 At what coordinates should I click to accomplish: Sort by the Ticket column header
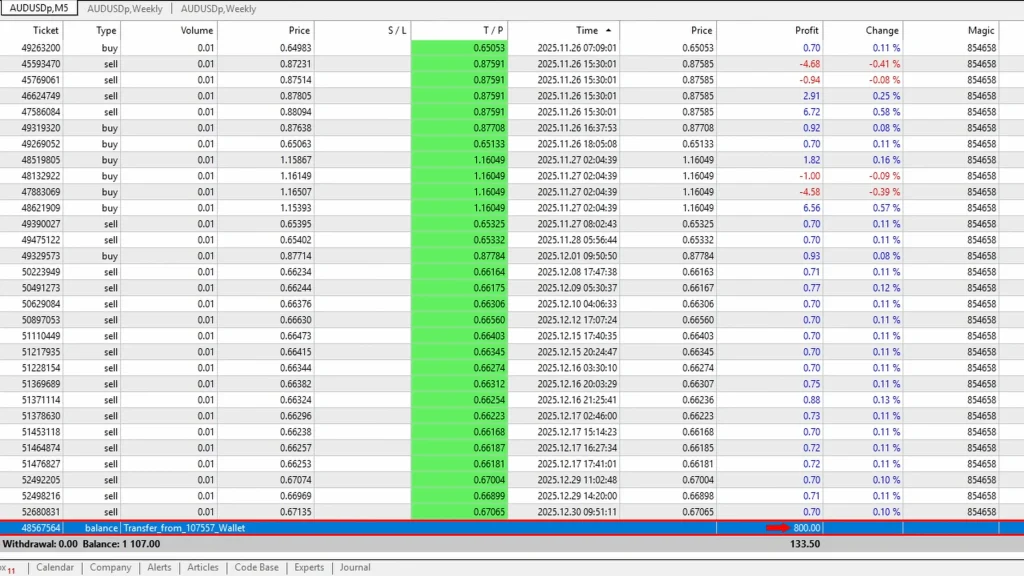click(45, 31)
